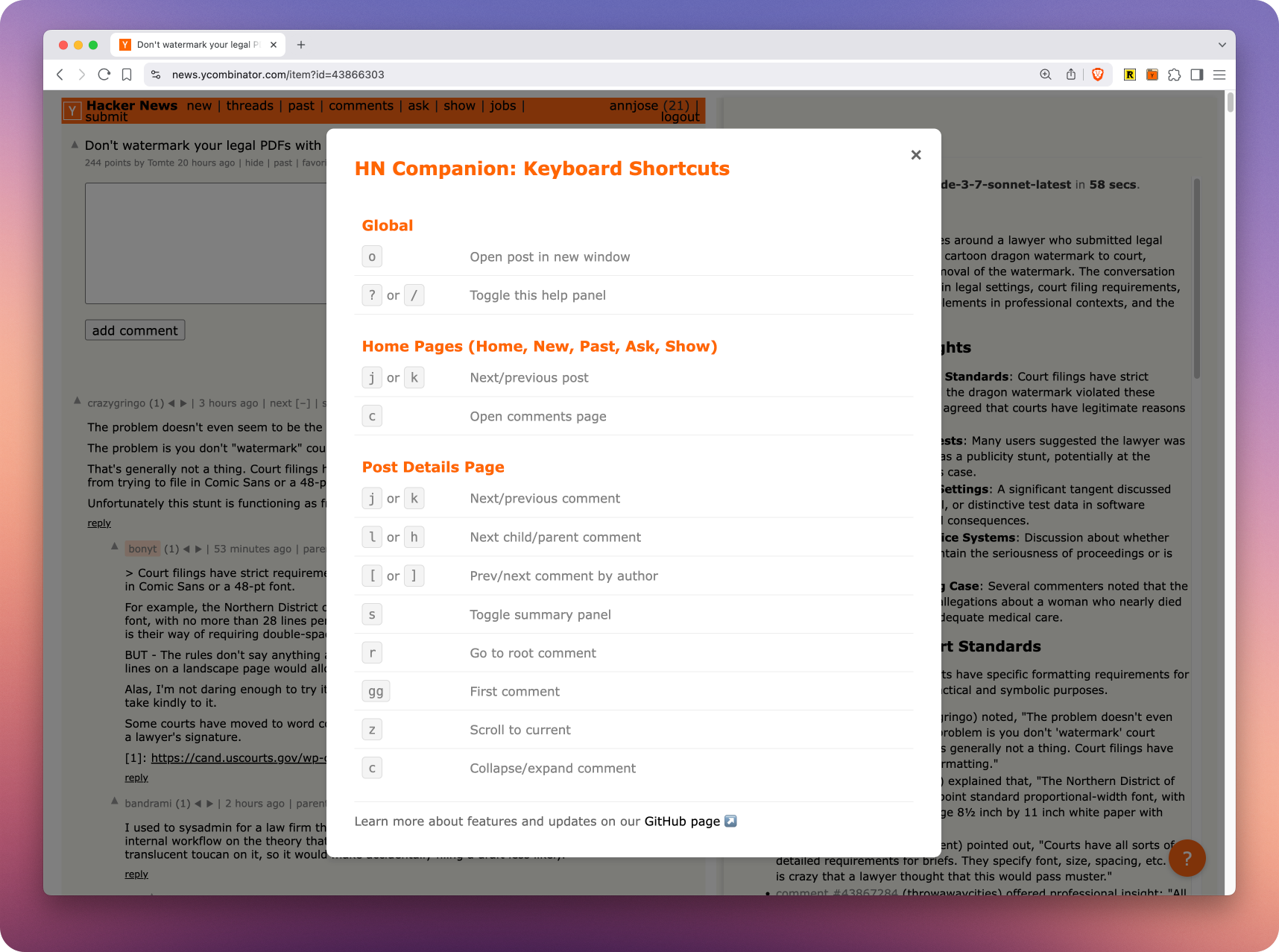Open the browser extensions puzzle icon
This screenshot has width=1279, height=952.
tap(1175, 75)
